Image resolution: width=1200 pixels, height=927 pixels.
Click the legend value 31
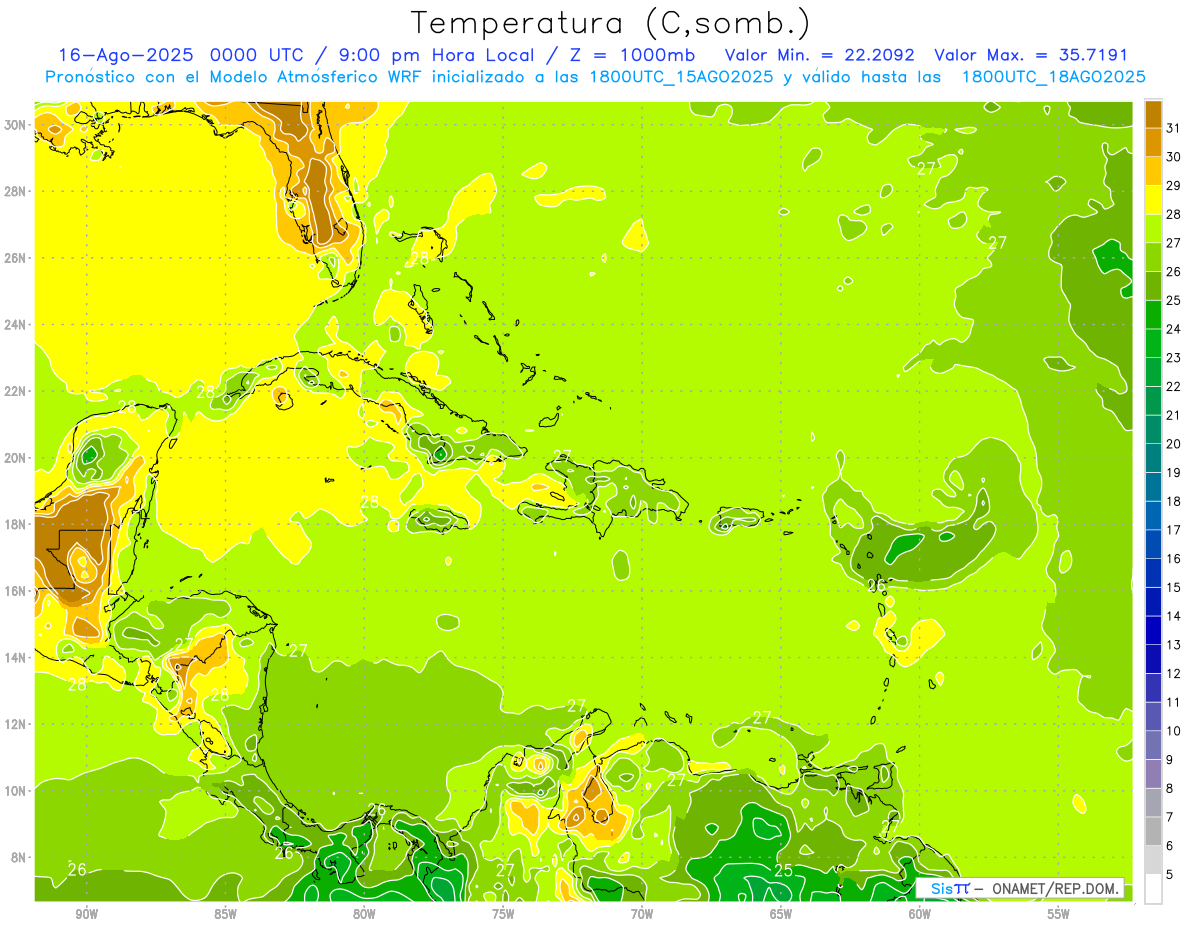pos(1173,128)
